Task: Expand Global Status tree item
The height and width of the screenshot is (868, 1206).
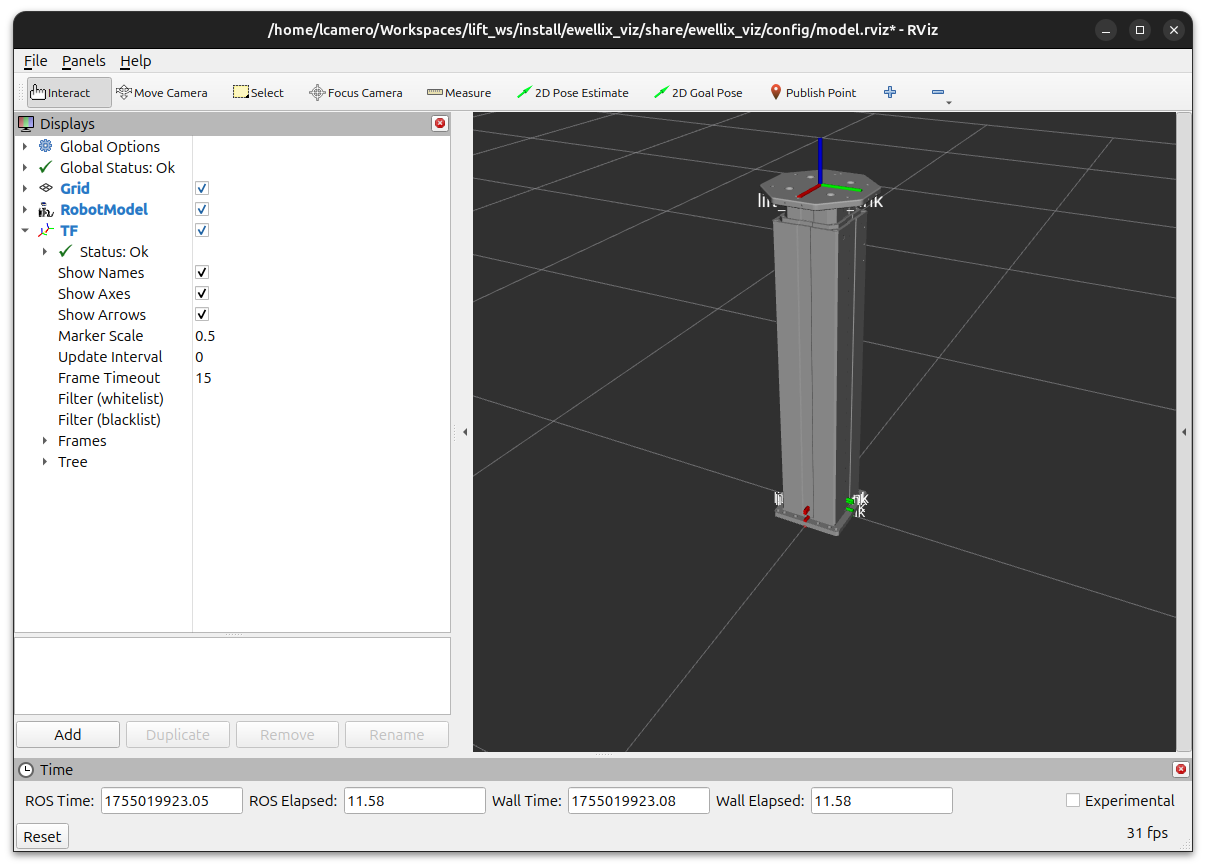Action: pyautogui.click(x=25, y=167)
